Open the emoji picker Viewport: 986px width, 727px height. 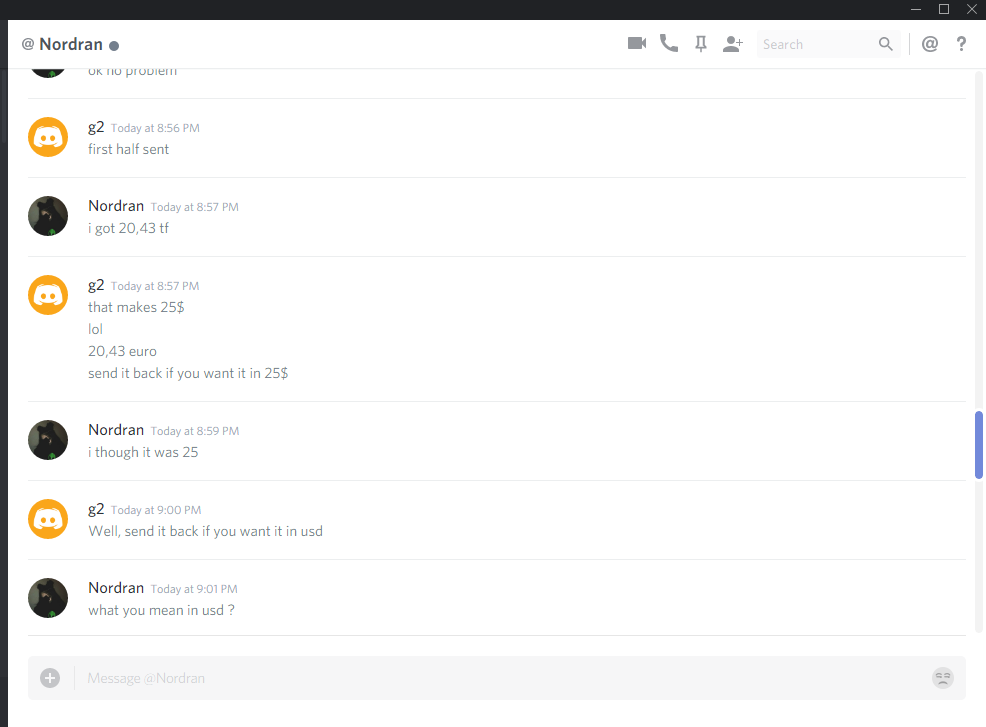[943, 678]
